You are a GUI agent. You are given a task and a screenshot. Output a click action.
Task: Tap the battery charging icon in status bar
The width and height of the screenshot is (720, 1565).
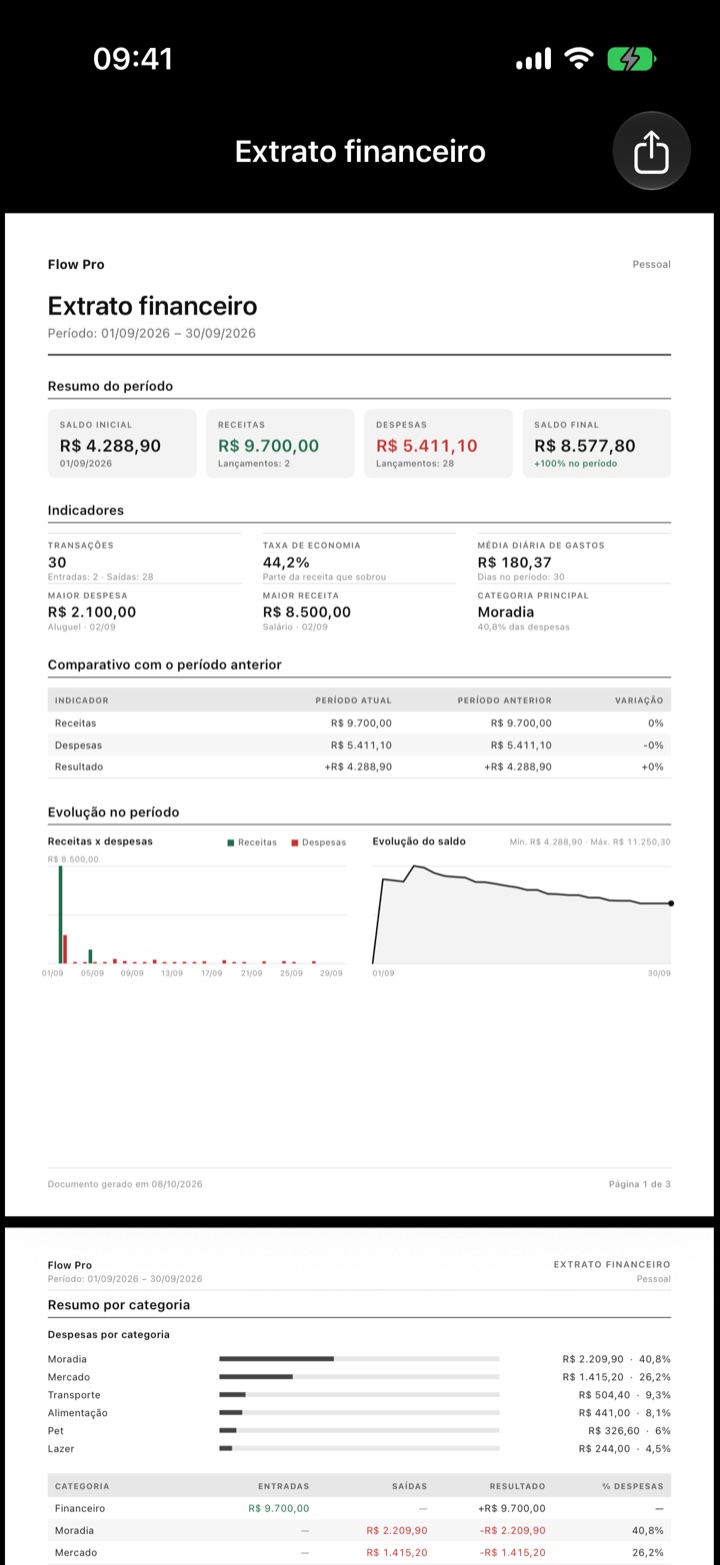[x=631, y=59]
